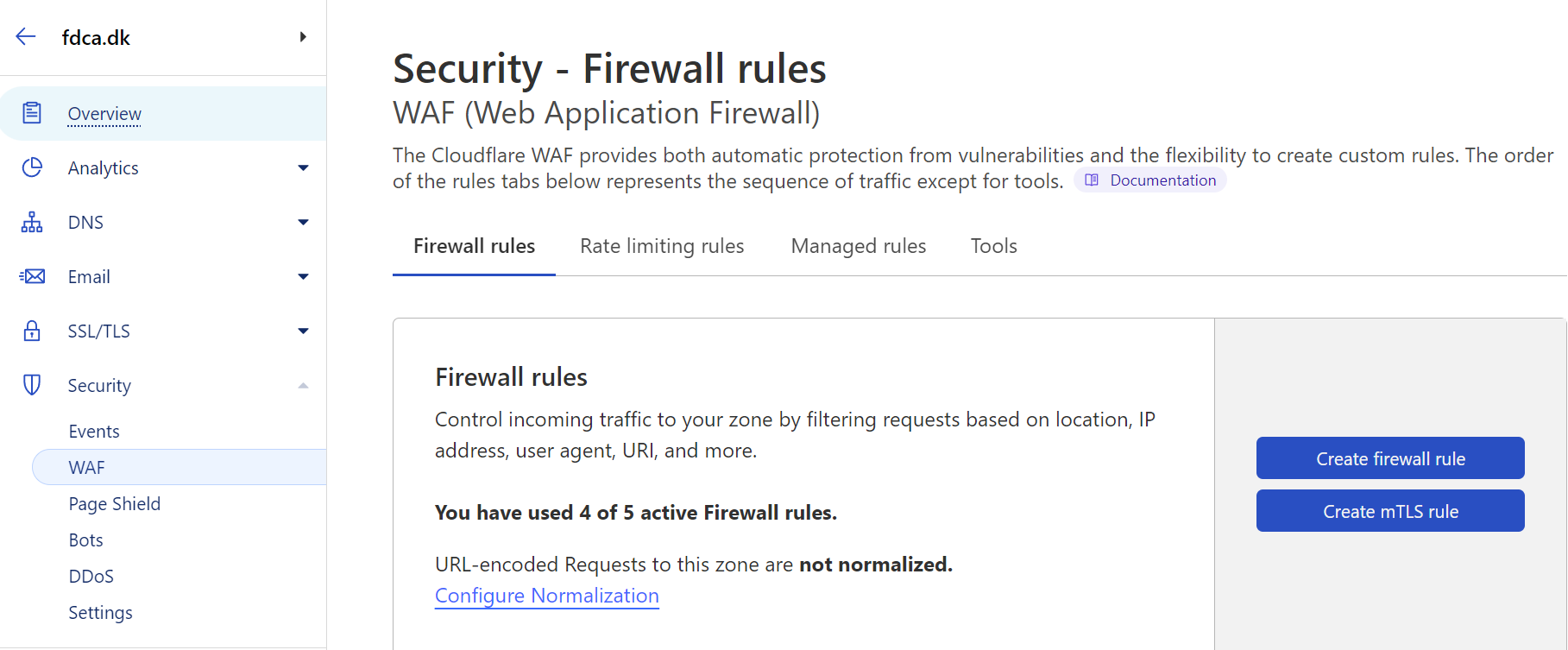Viewport: 1568px width, 650px height.
Task: Switch to the Rate limiting rules tab
Action: pos(662,246)
